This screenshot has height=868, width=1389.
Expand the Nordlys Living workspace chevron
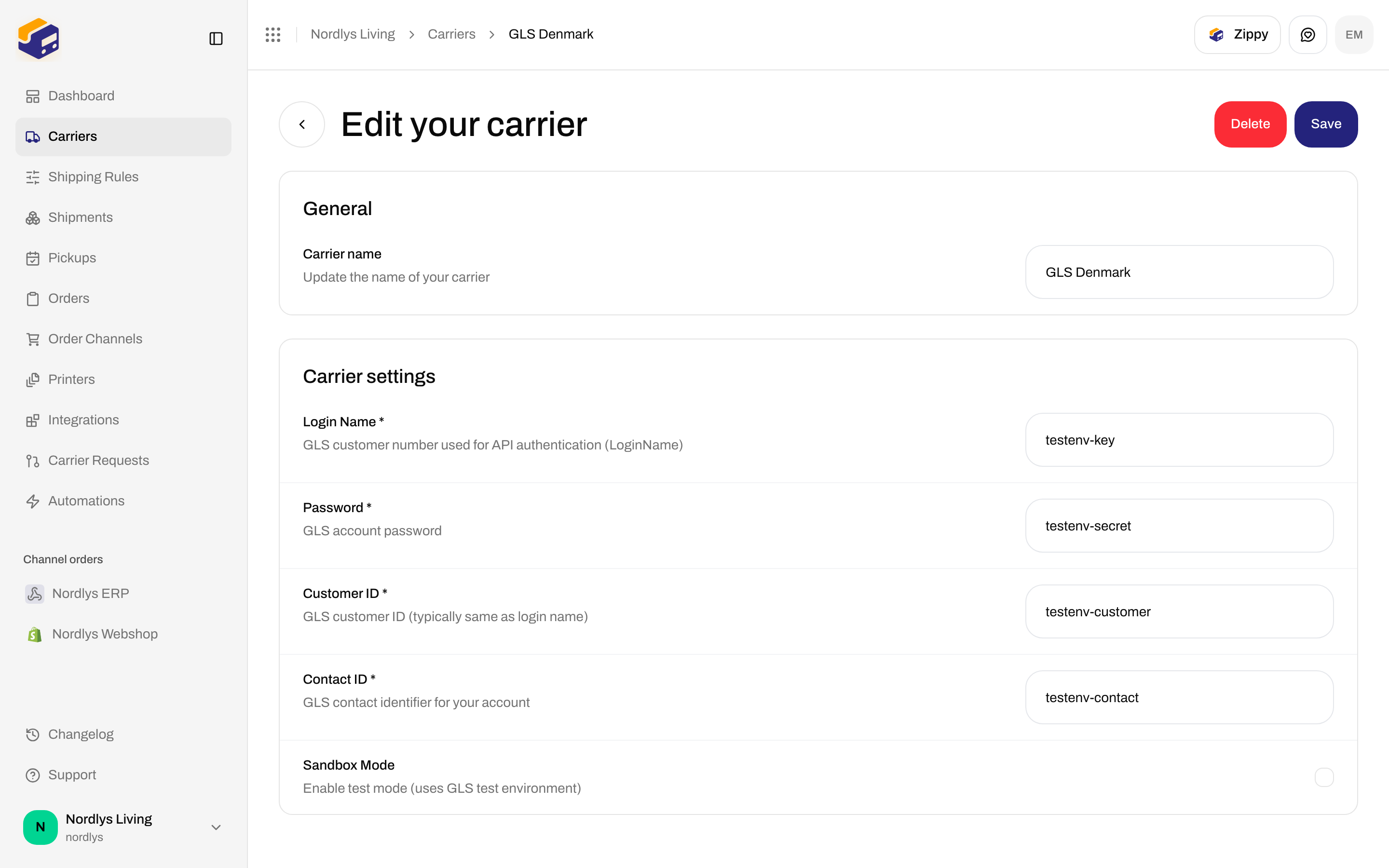pos(216,827)
